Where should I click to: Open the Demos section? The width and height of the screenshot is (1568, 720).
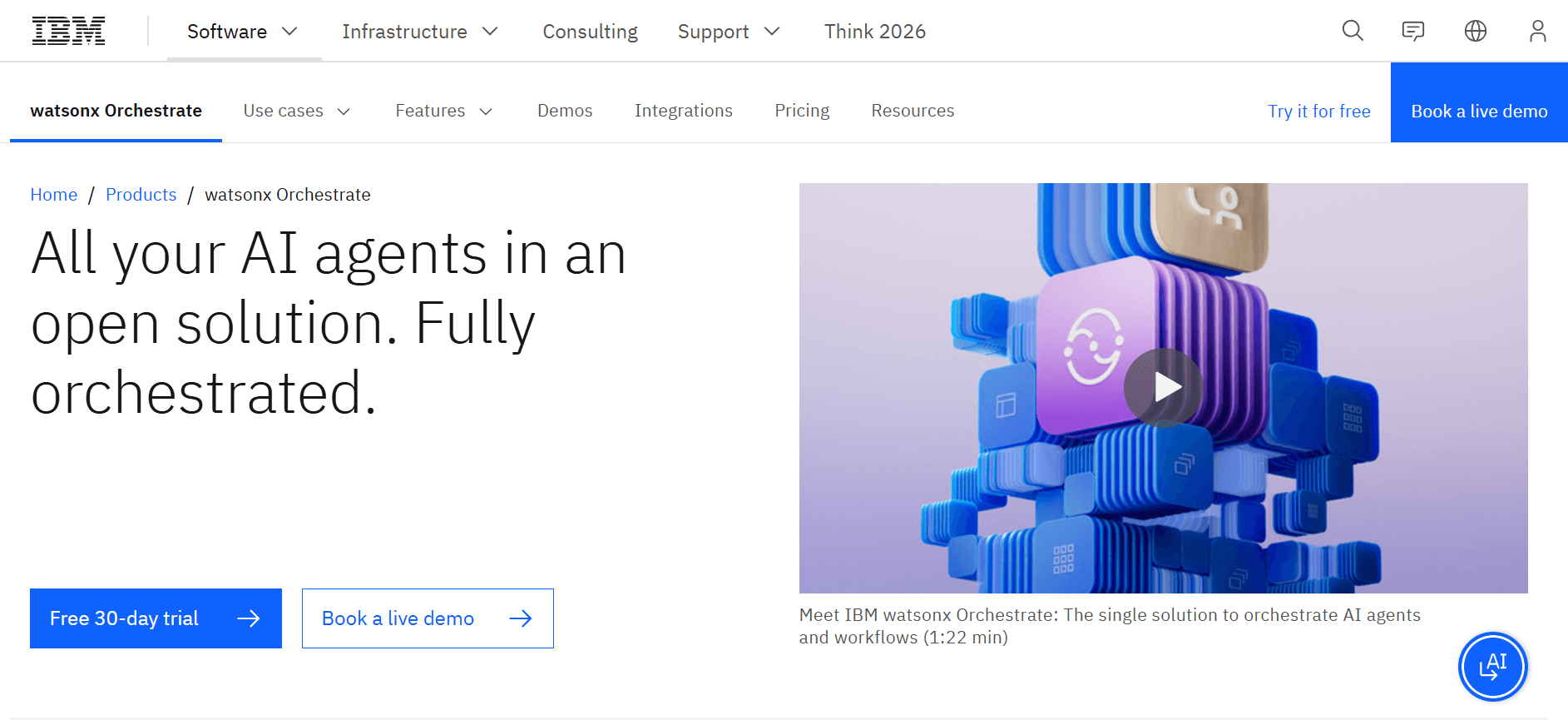pos(565,111)
